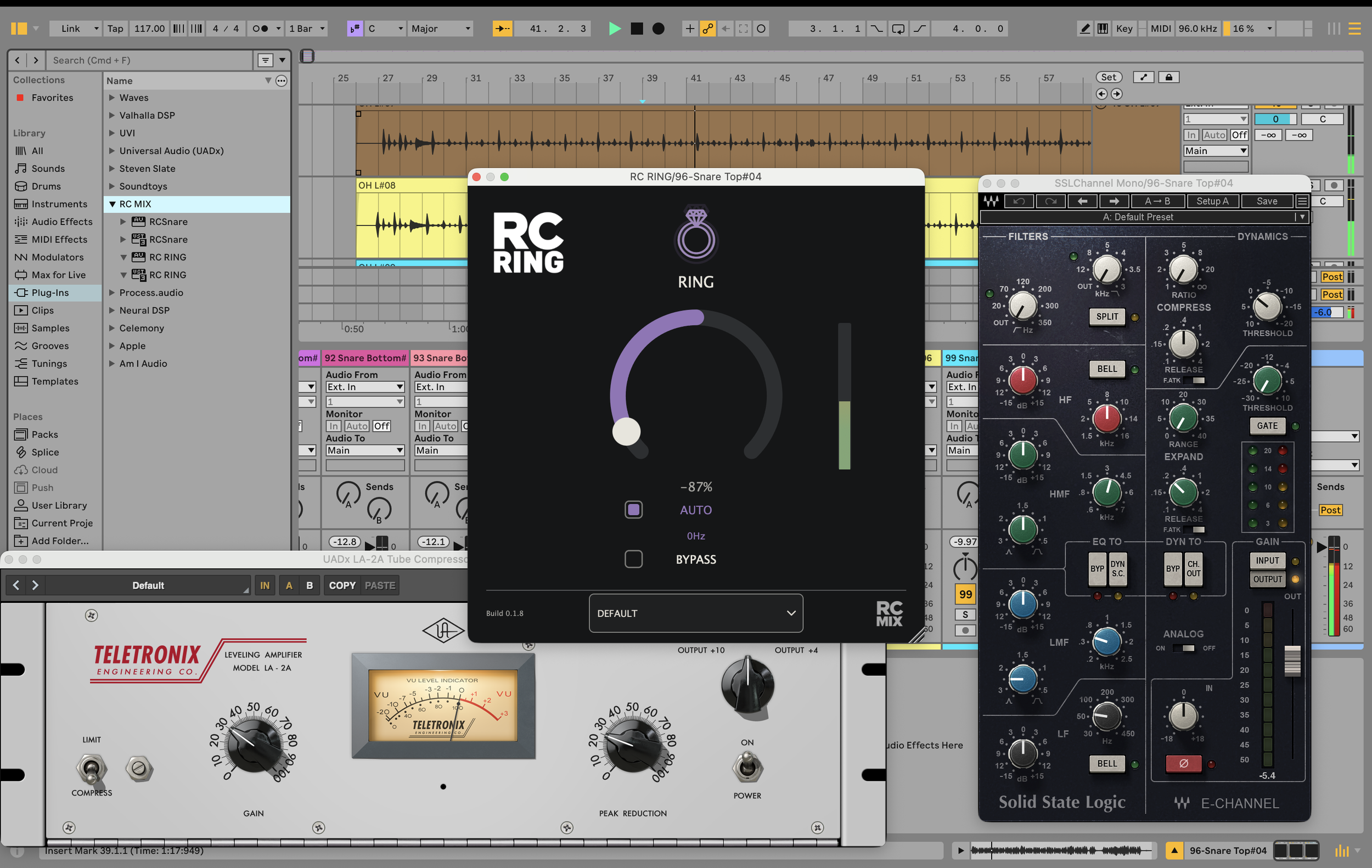Click the Stop transport button
The height and width of the screenshot is (868, 1372).
pyautogui.click(x=637, y=29)
